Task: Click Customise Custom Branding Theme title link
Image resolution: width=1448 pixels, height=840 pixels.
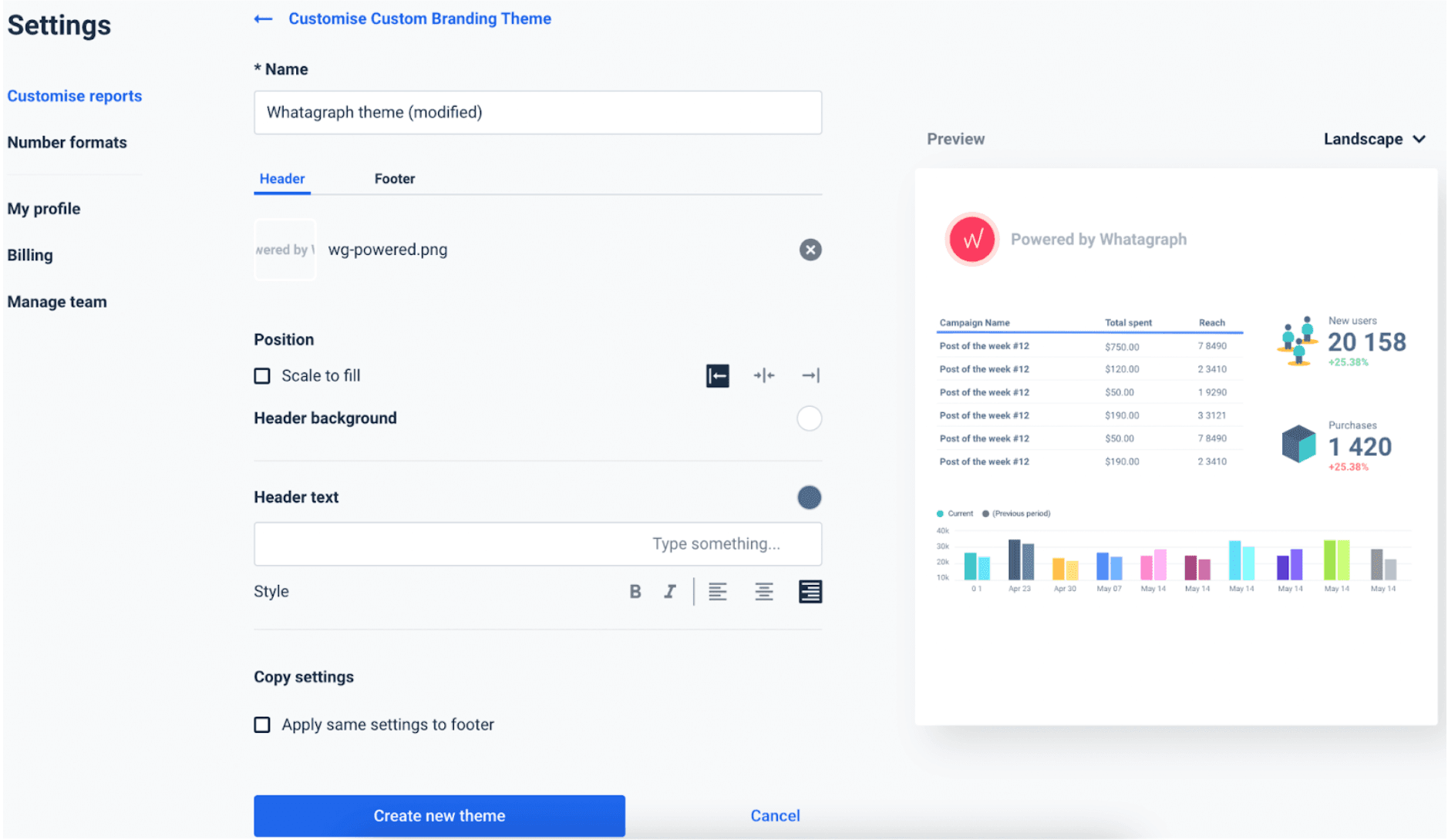Action: point(419,18)
